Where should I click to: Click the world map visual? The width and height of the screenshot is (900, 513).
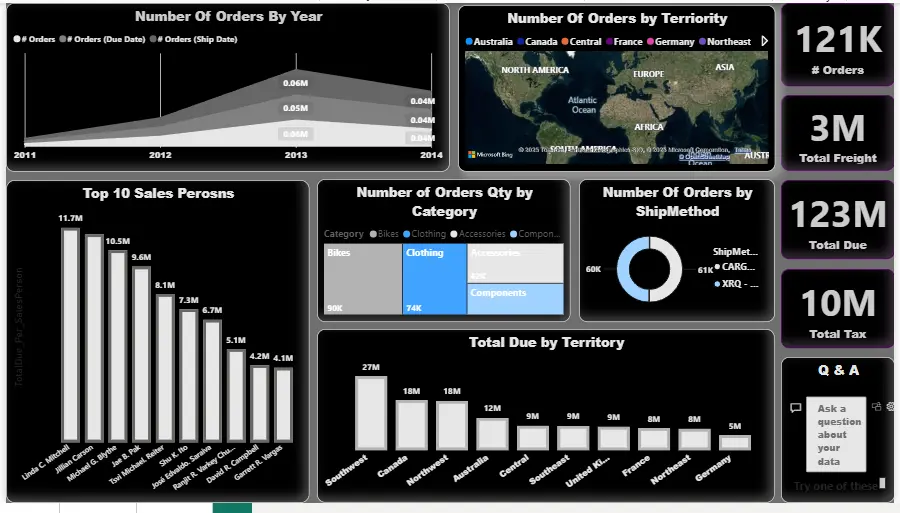(616, 107)
